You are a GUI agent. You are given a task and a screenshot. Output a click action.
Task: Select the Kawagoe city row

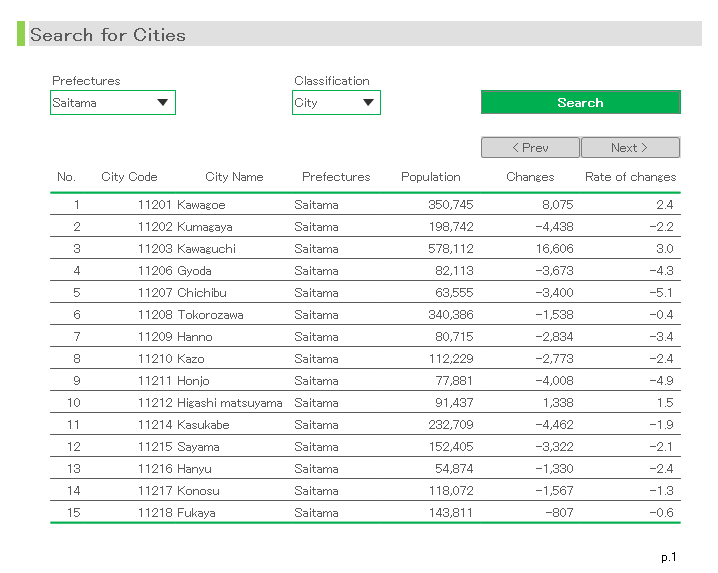[x=201, y=205]
